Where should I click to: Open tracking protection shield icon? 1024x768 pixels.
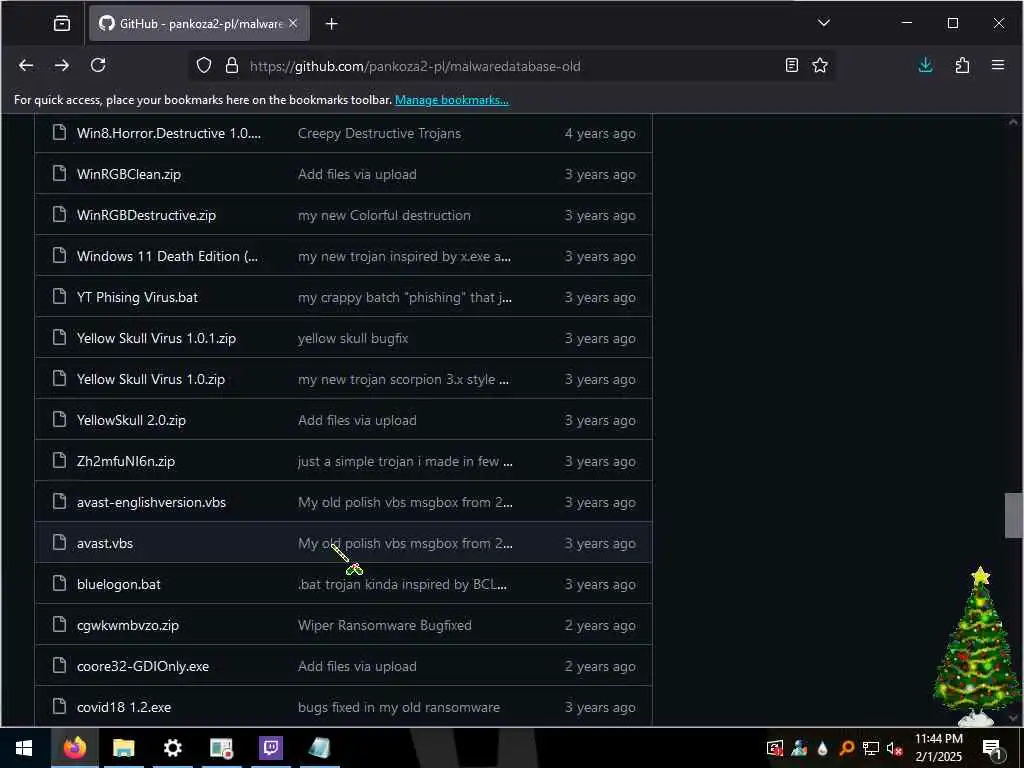(204, 65)
